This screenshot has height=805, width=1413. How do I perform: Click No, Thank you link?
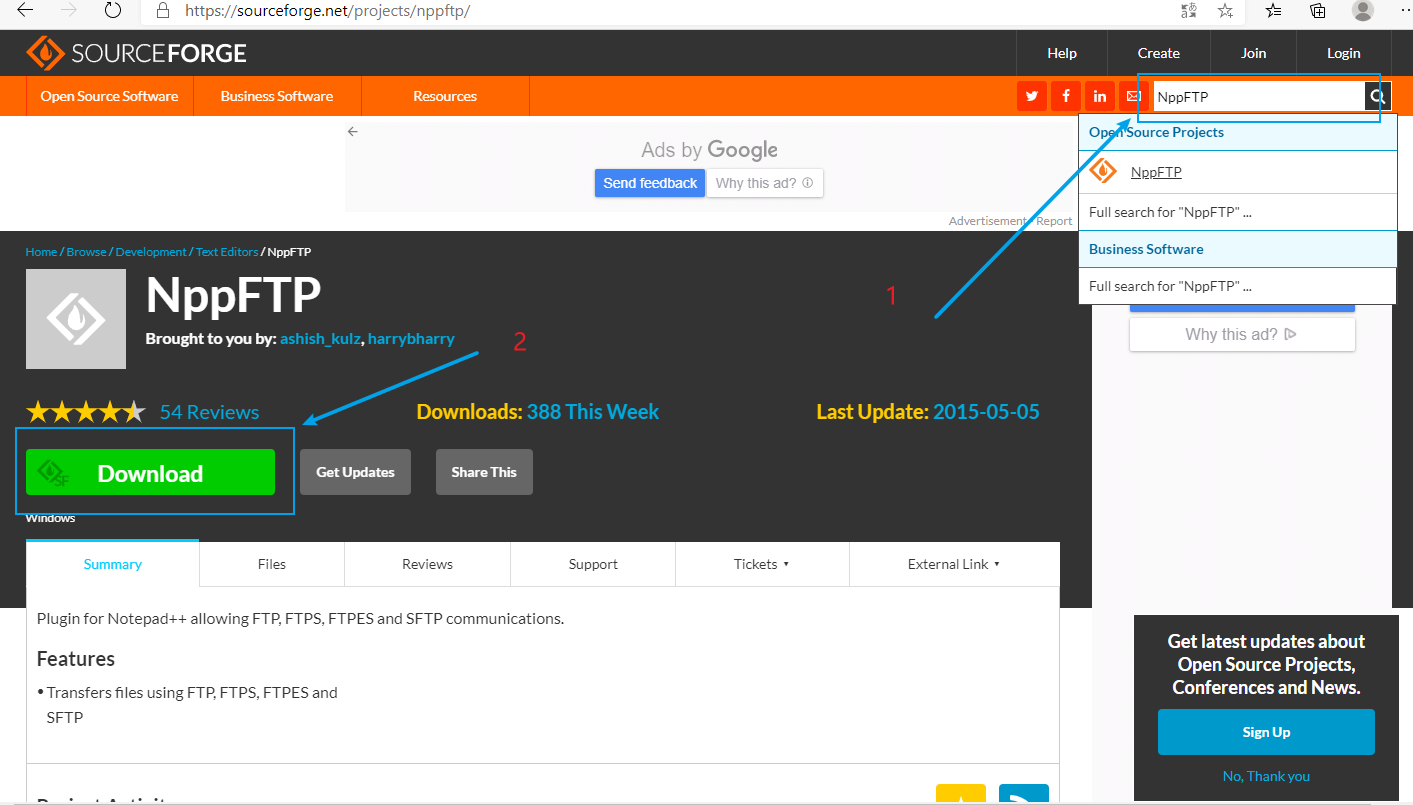(x=1266, y=776)
